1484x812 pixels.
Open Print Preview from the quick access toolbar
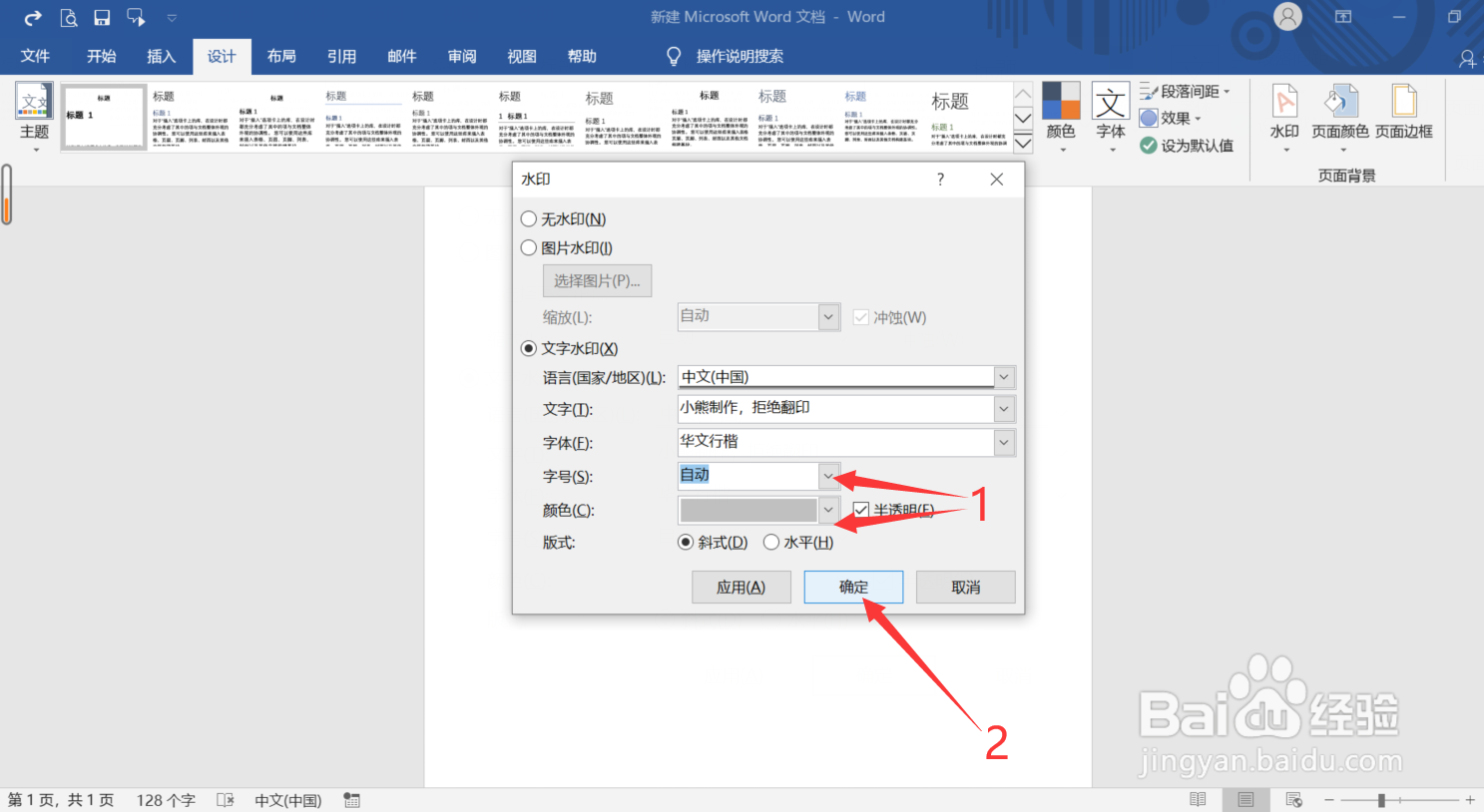coord(68,17)
